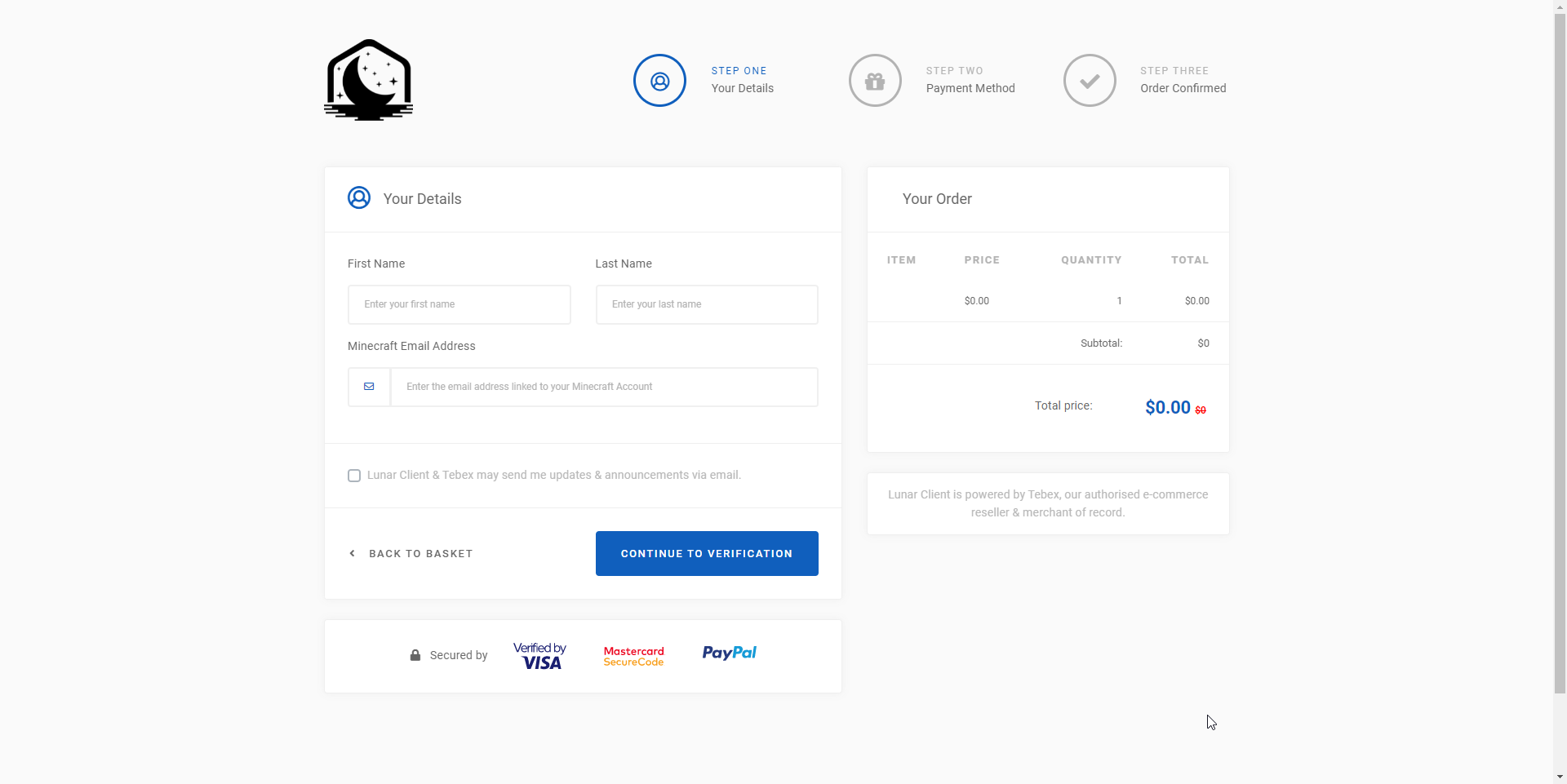Click the Step Two gift icon
The height and width of the screenshot is (784, 1567).
tap(875, 80)
